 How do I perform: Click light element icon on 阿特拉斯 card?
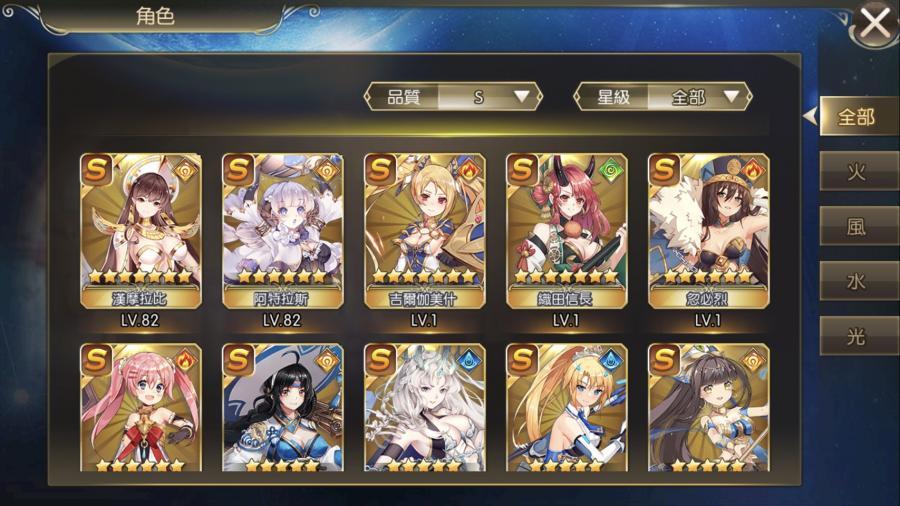pos(326,170)
